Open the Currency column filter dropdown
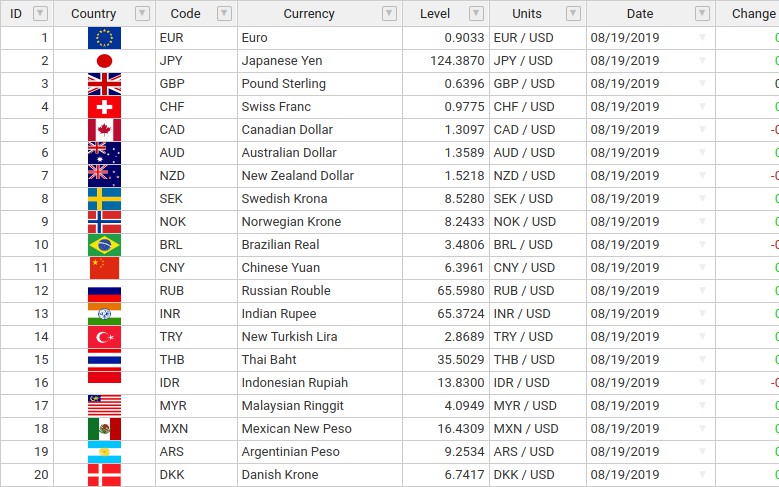The width and height of the screenshot is (779, 487). [390, 14]
